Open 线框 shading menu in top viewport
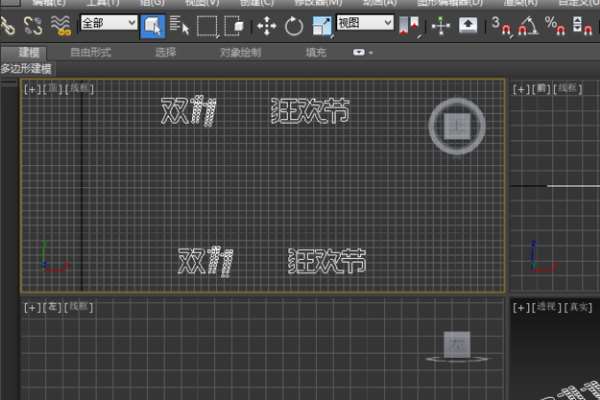Viewport: 600px width, 400px height. click(79, 89)
